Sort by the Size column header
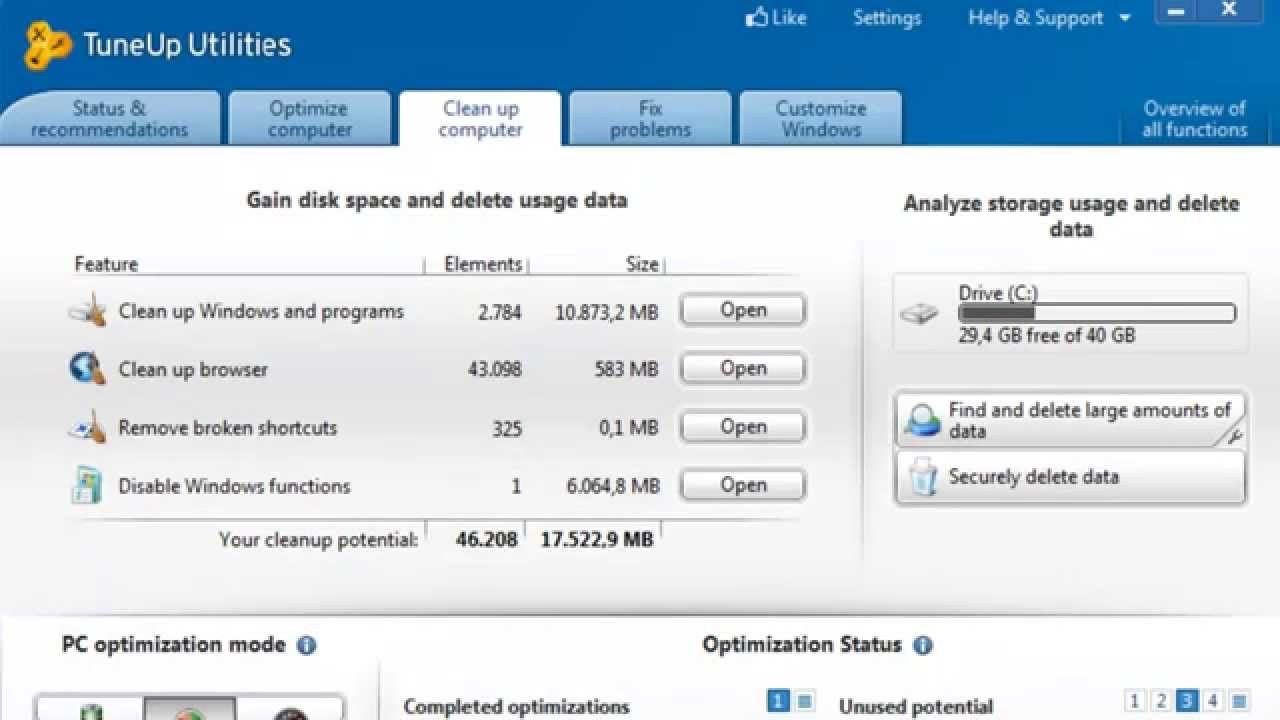This screenshot has width=1280, height=720. click(642, 264)
